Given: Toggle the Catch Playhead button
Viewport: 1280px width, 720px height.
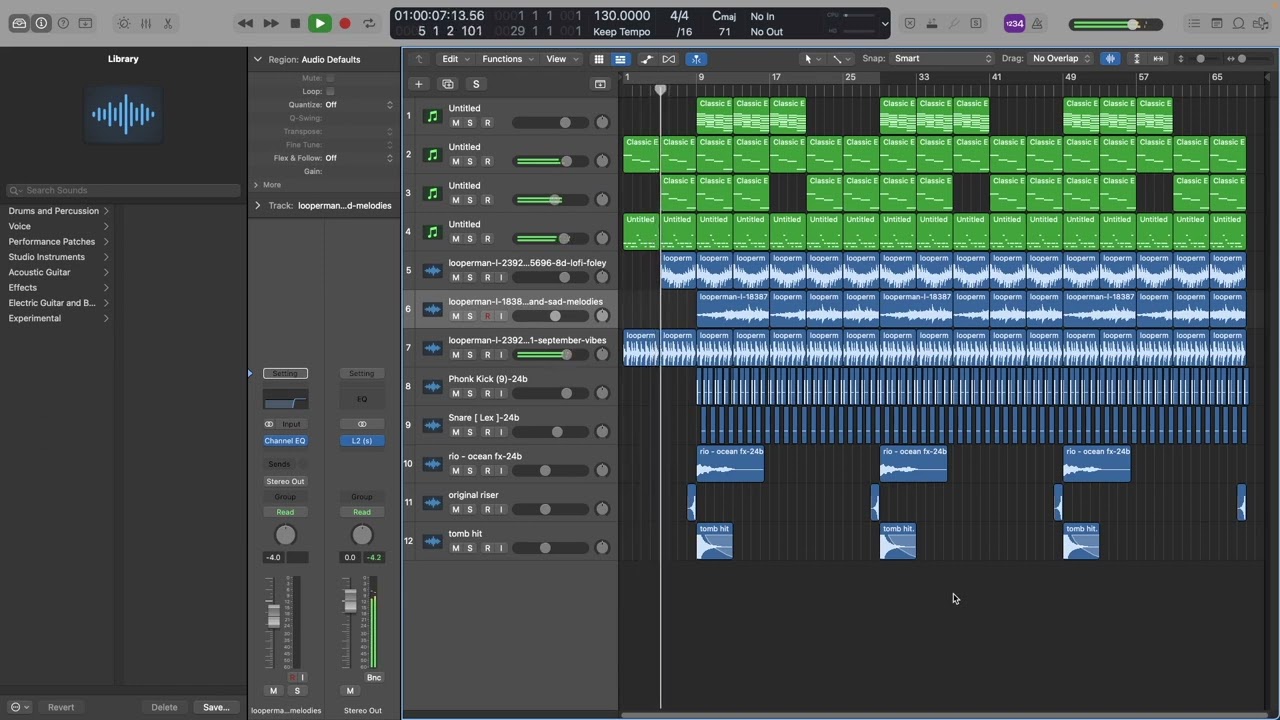Looking at the screenshot, I should click(x=696, y=59).
